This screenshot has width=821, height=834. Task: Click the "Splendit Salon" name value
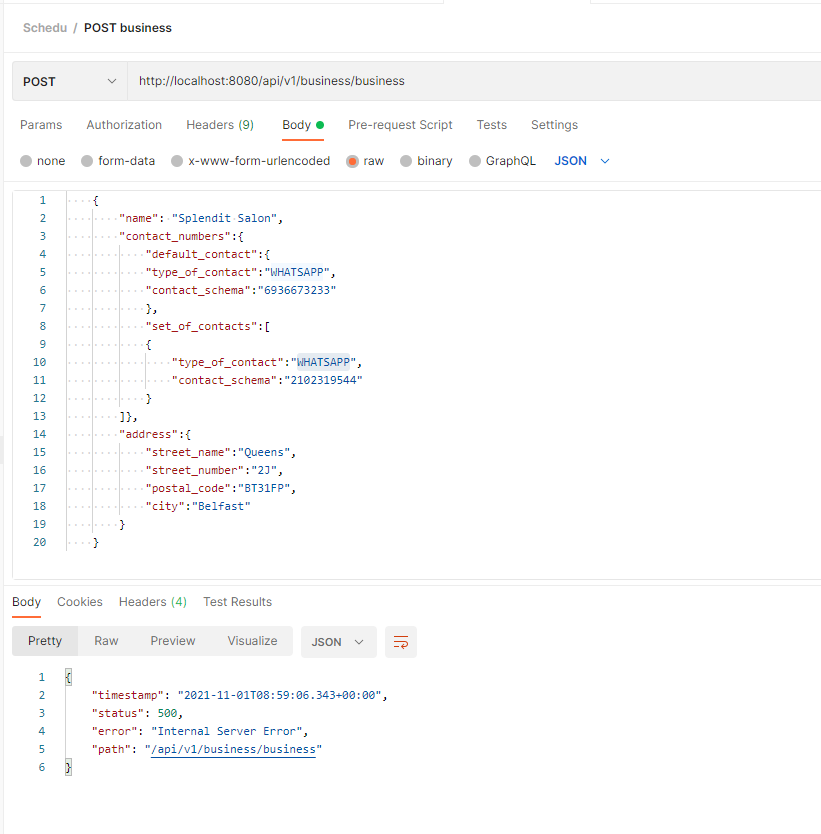224,219
